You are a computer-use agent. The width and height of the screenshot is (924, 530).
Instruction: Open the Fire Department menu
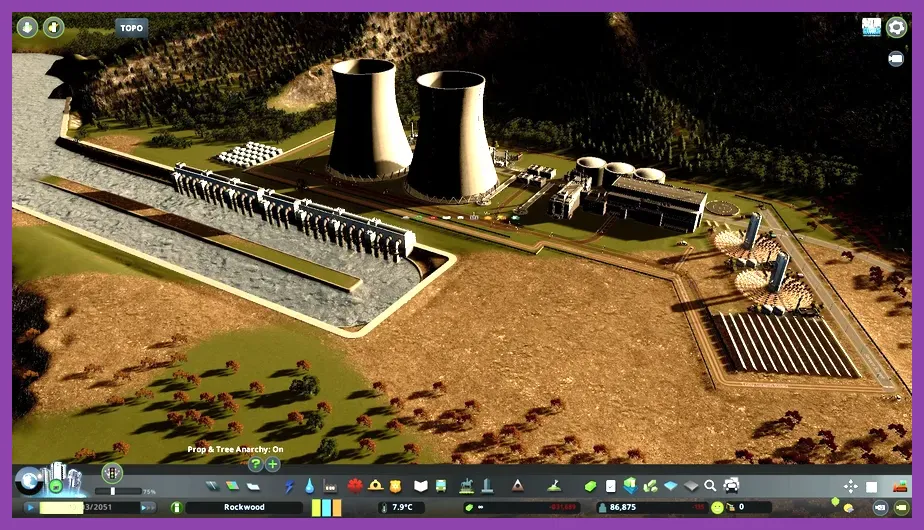point(375,486)
